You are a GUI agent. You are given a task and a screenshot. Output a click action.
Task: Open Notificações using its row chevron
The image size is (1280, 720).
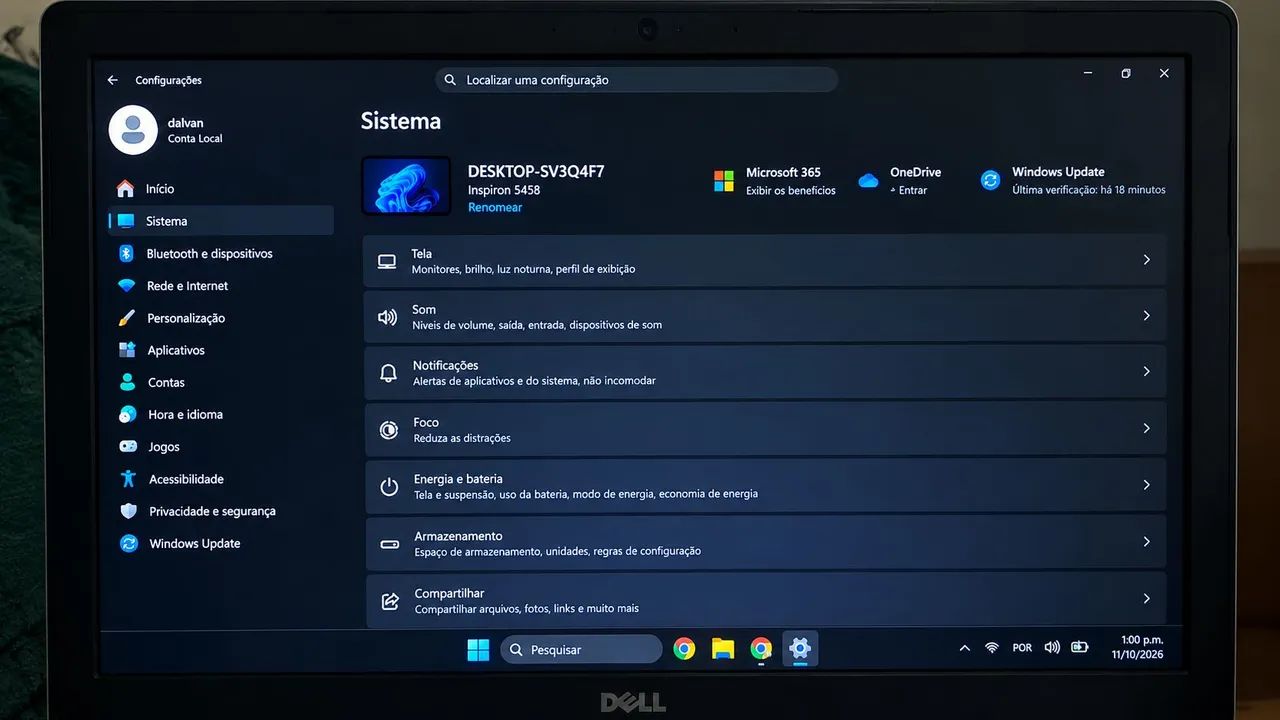(1146, 372)
